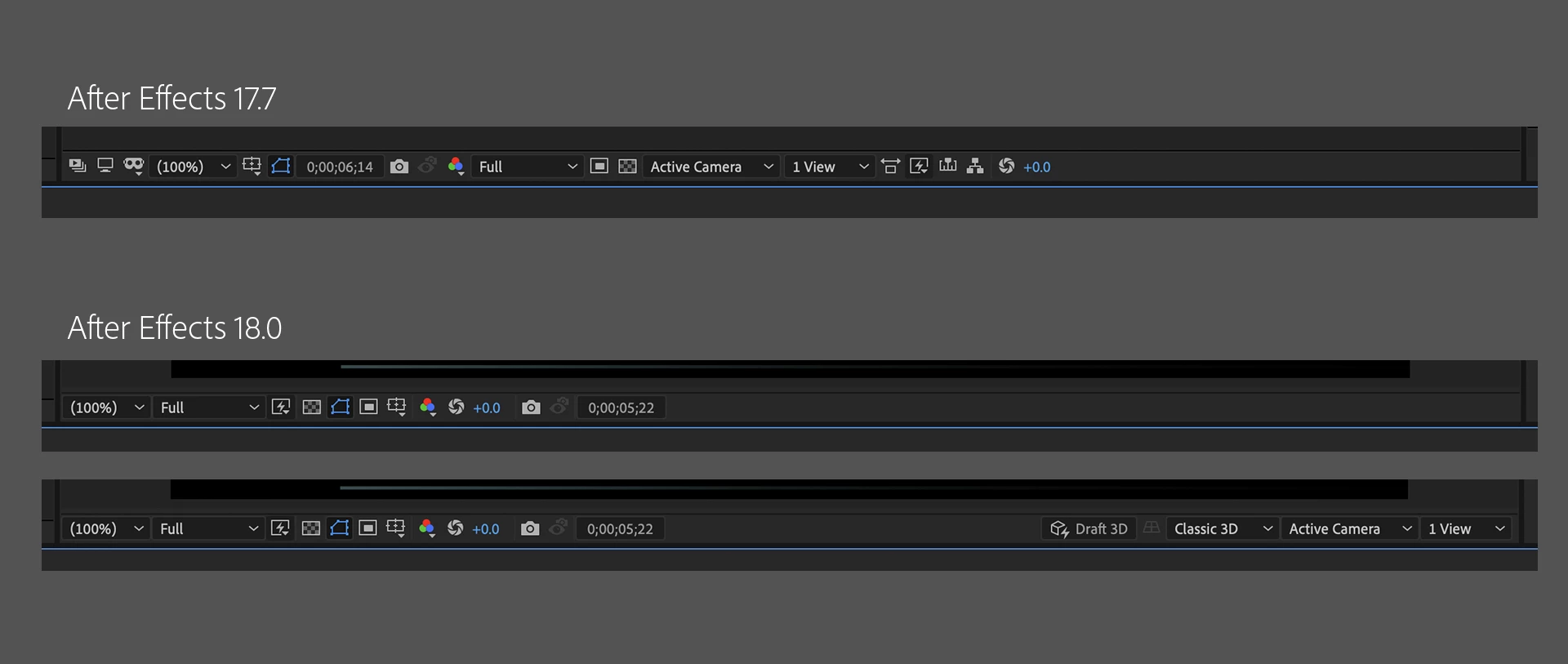1568x664 pixels.
Task: Reset exposure aperture icon in 18.0 Draft 3D toolbar
Action: [456, 528]
